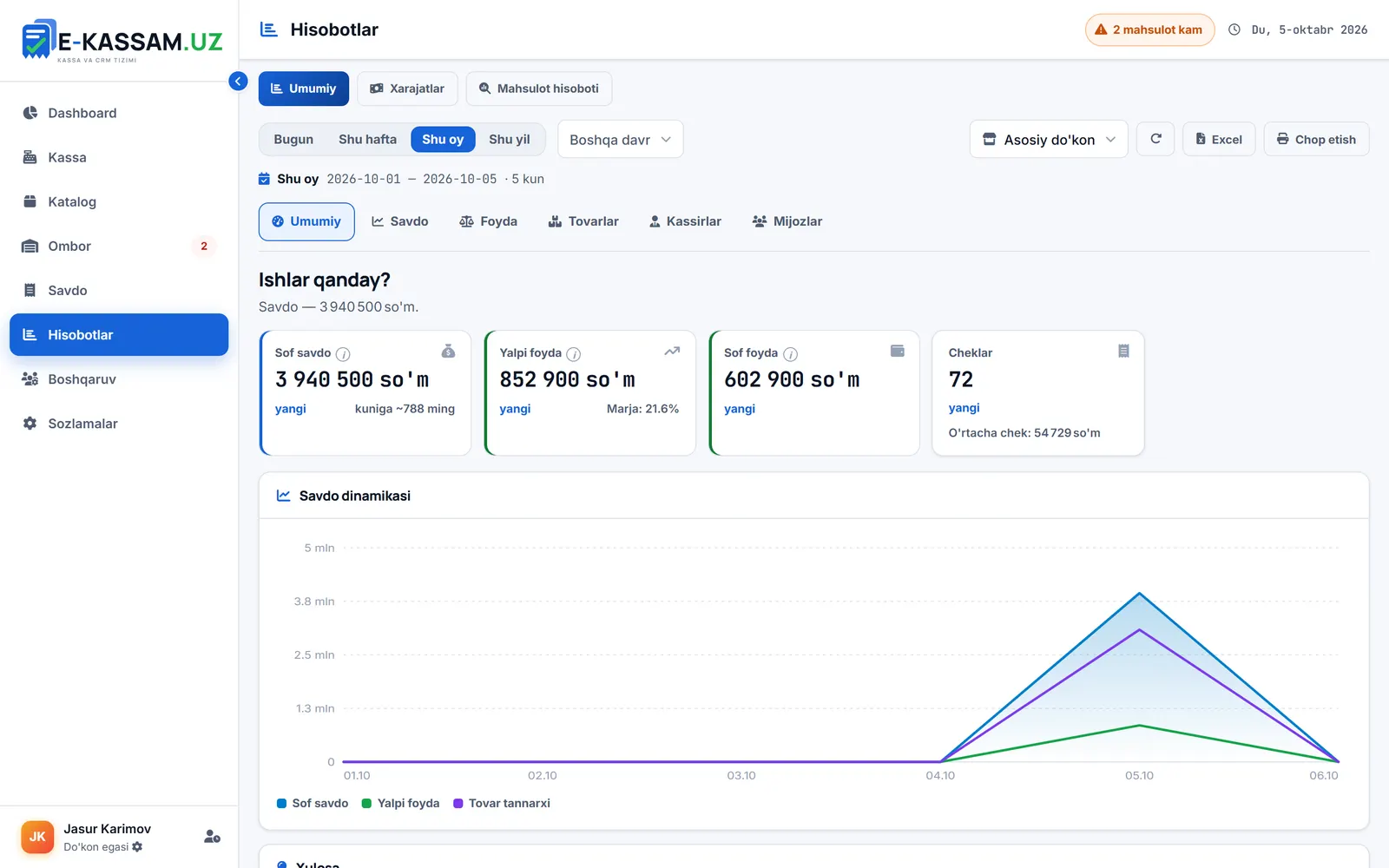Go to Kassa in the sidebar
Screen dimensions: 1389x868
[x=119, y=157]
